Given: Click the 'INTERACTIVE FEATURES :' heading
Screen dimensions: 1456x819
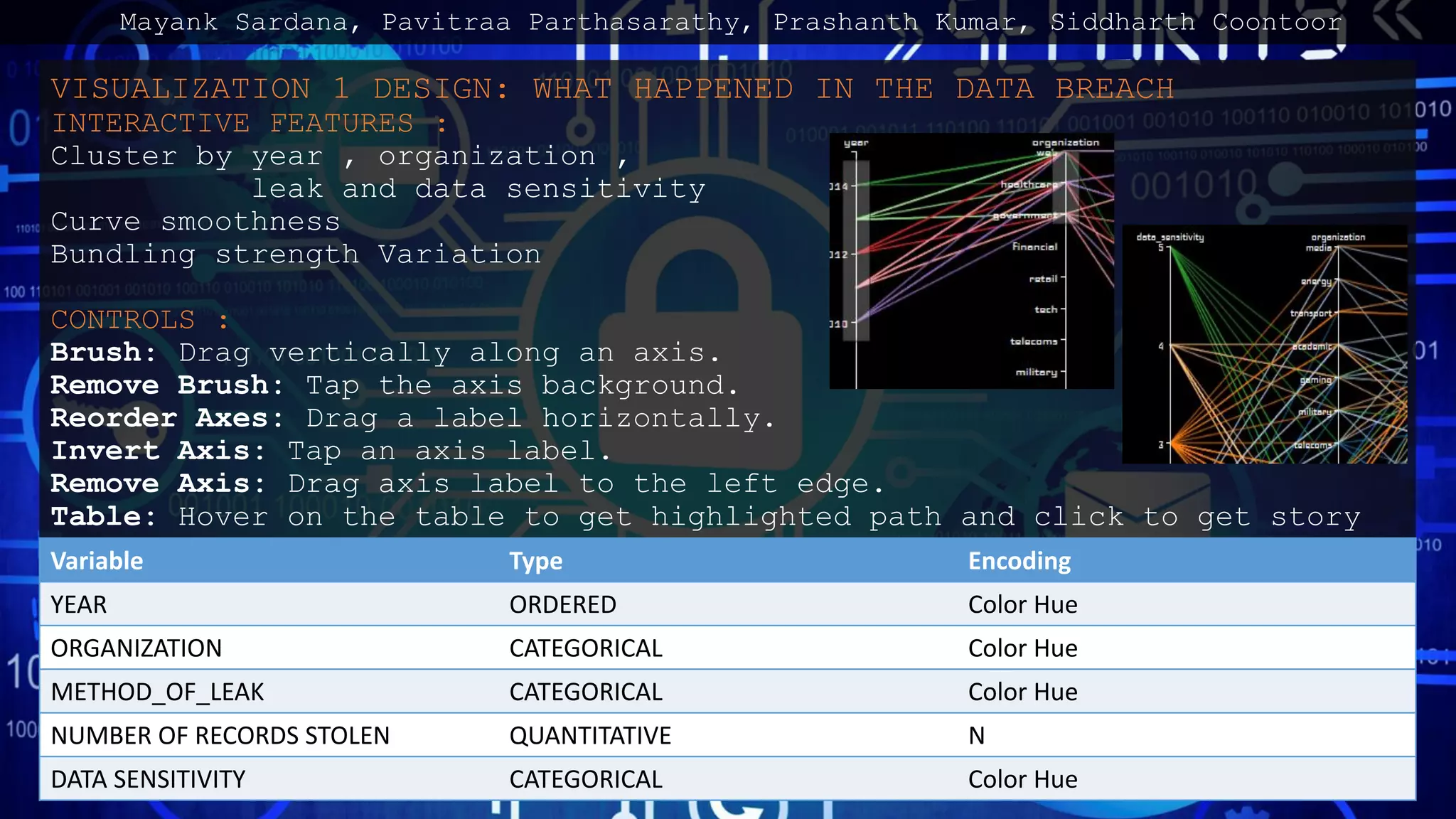Looking at the screenshot, I should click(249, 124).
